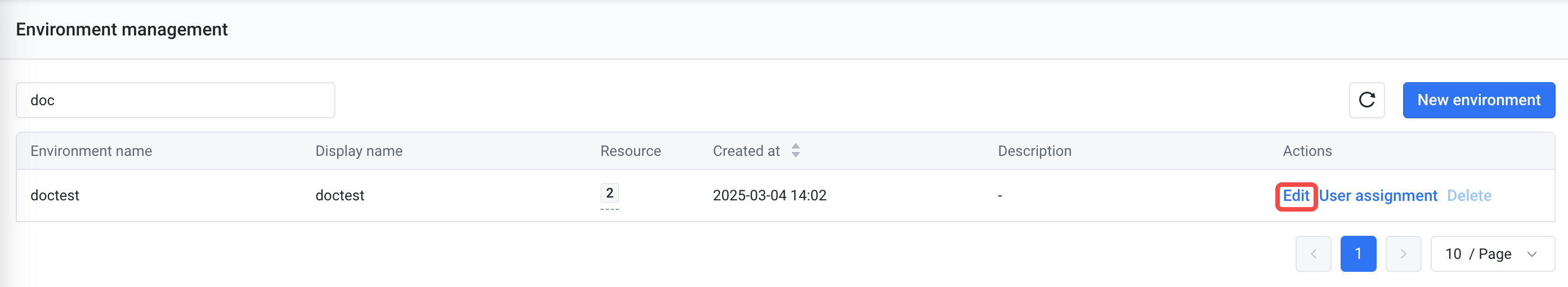The width and height of the screenshot is (1568, 287).
Task: Delete the doctest environment
Action: tap(1469, 196)
